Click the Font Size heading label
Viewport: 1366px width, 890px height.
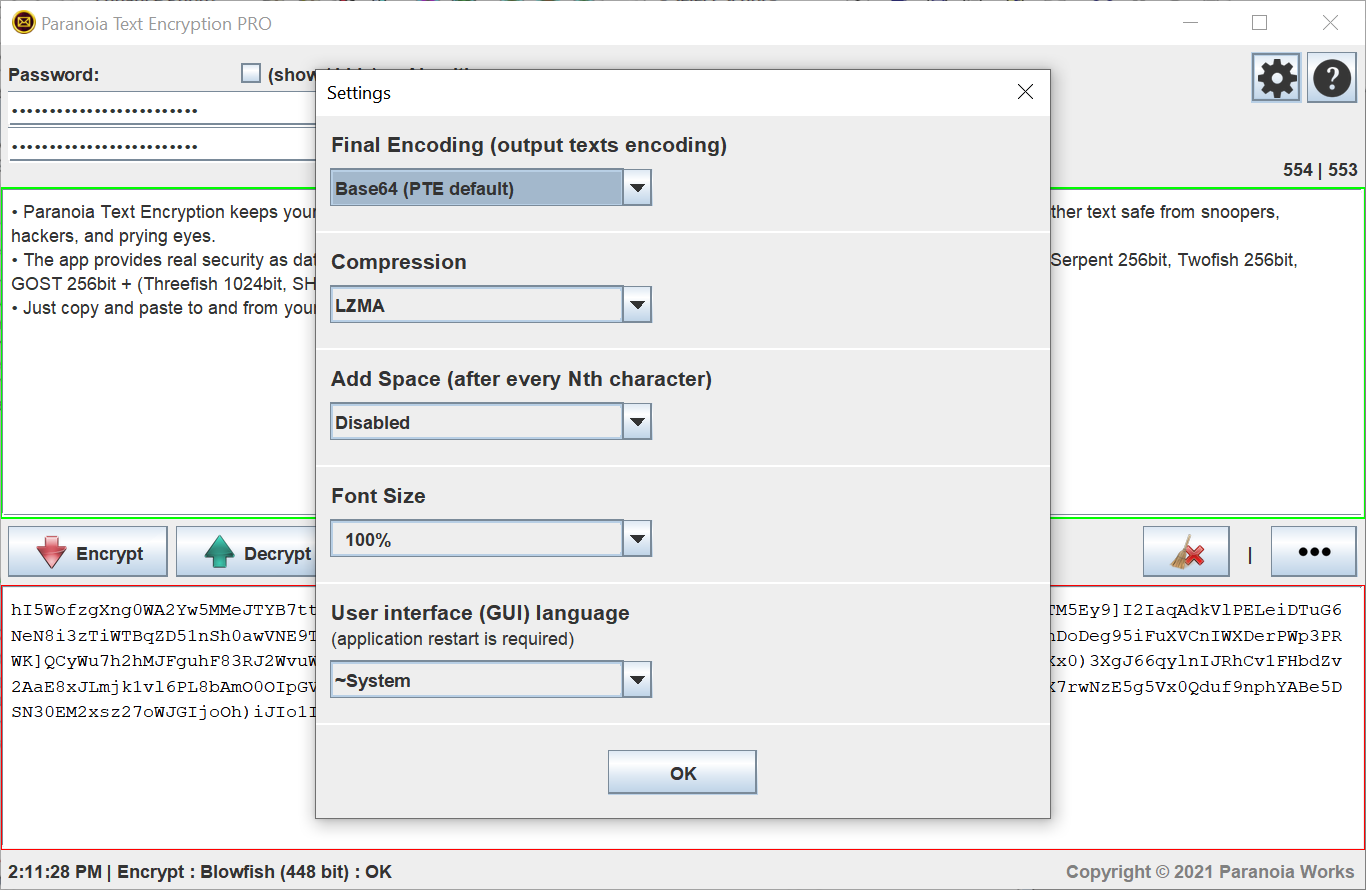tap(378, 496)
